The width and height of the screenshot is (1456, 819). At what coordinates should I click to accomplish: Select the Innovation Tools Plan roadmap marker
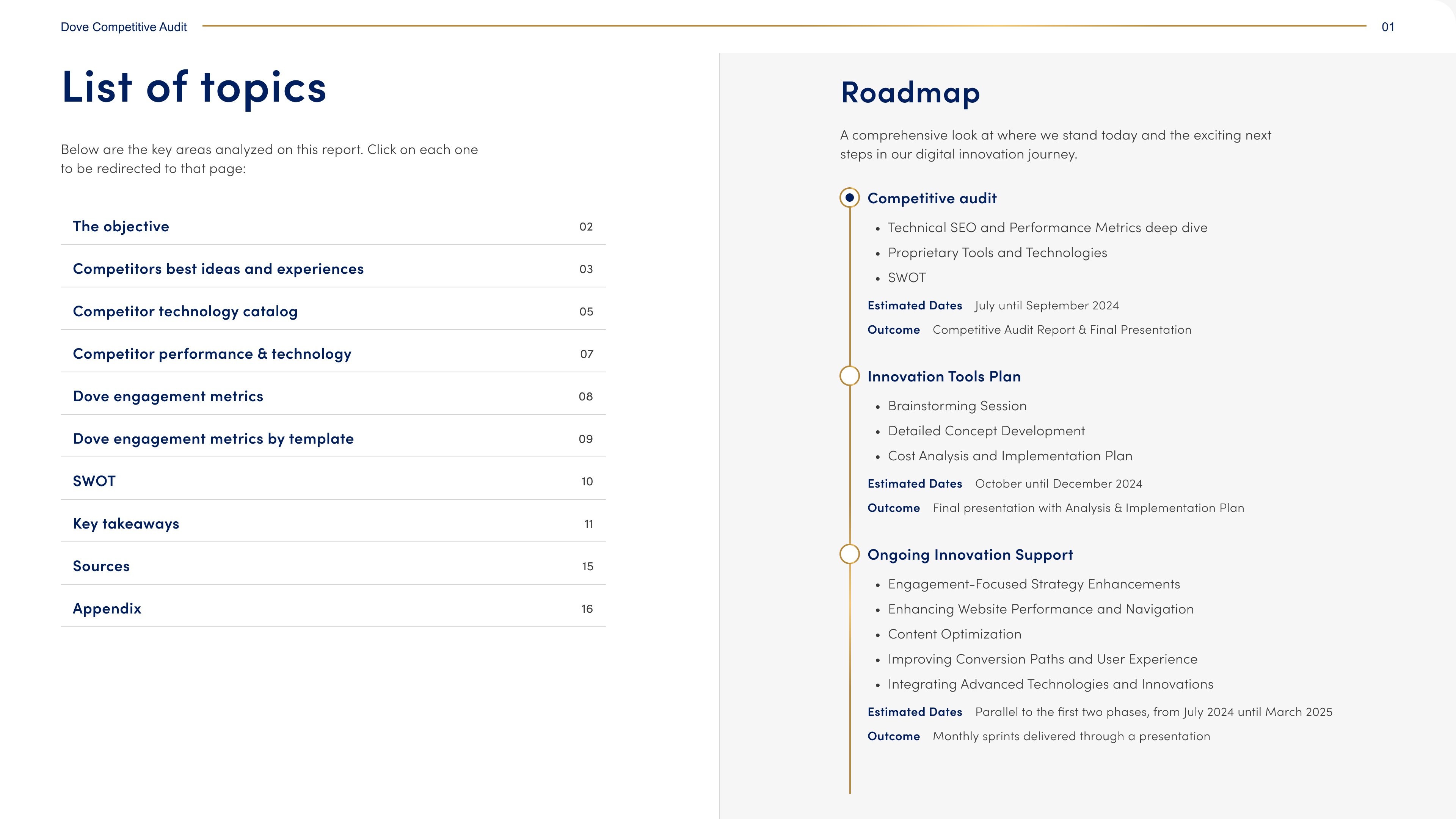tap(849, 376)
